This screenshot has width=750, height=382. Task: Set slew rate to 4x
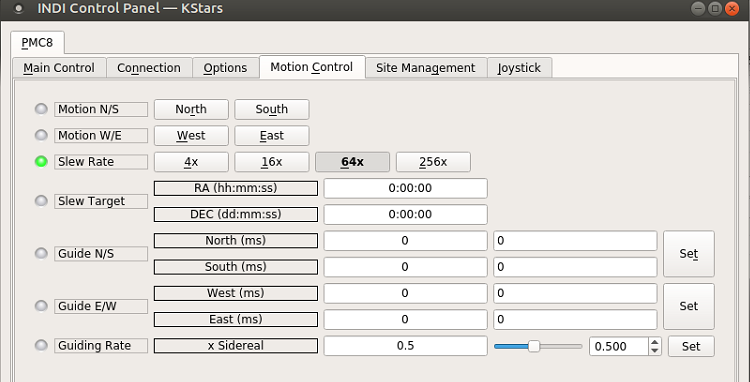tap(191, 162)
